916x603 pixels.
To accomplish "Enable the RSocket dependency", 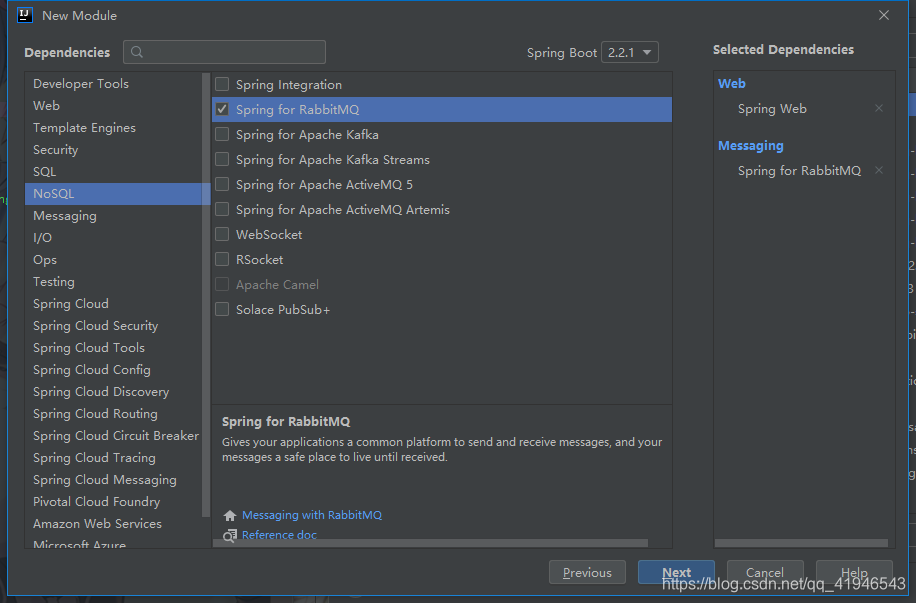I will [222, 259].
